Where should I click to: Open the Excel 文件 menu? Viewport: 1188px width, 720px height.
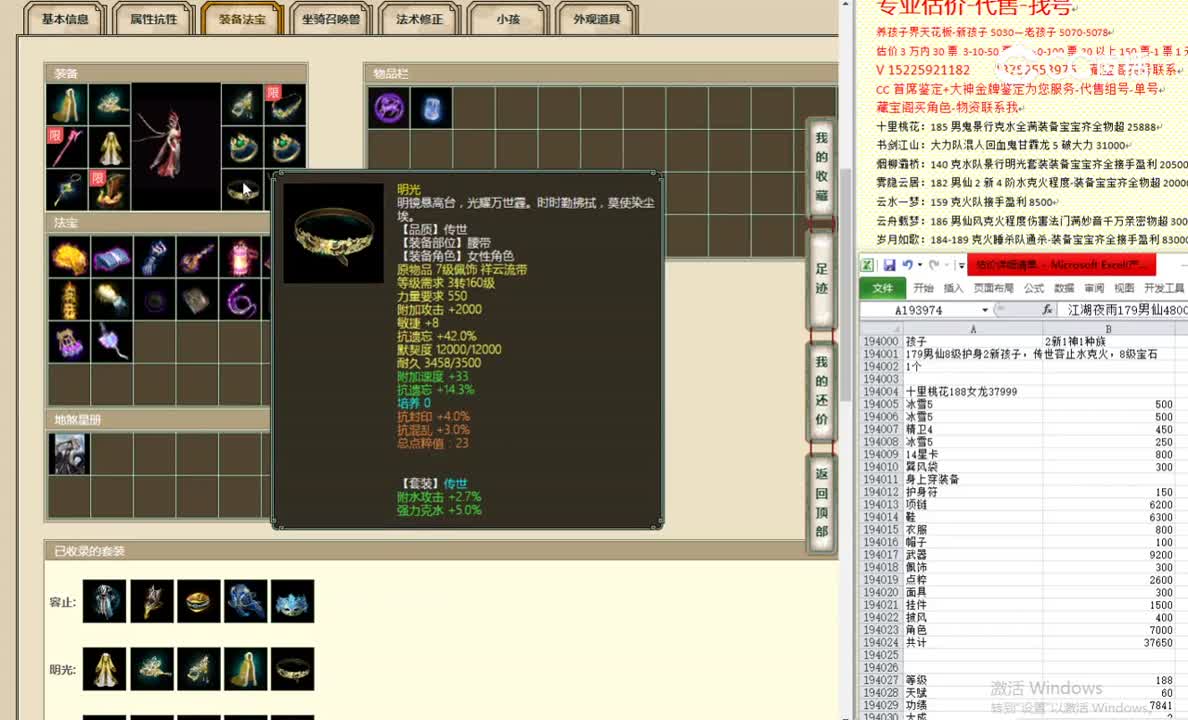point(882,288)
